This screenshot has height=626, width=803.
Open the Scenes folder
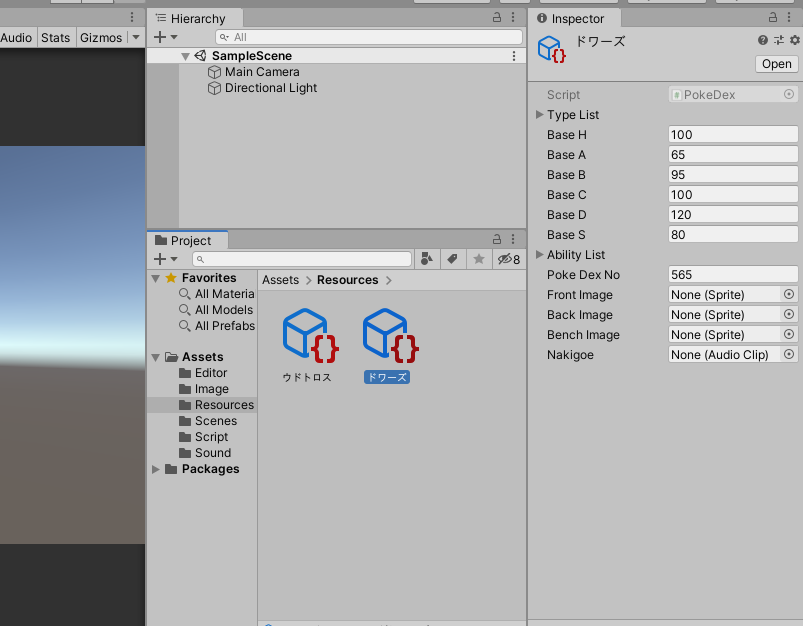click(x=208, y=421)
